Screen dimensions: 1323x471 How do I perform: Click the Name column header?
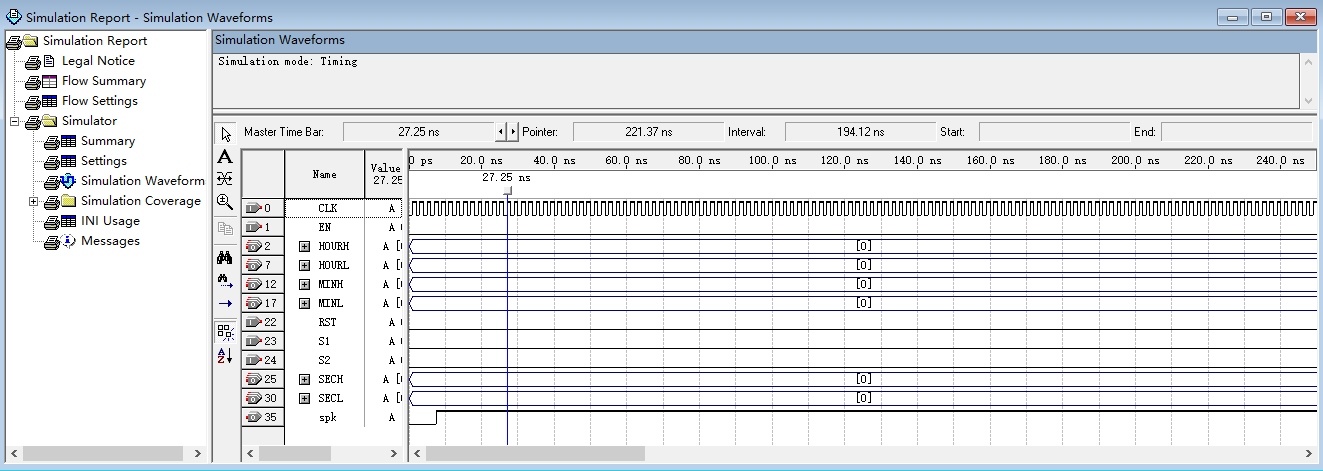pyautogui.click(x=325, y=174)
